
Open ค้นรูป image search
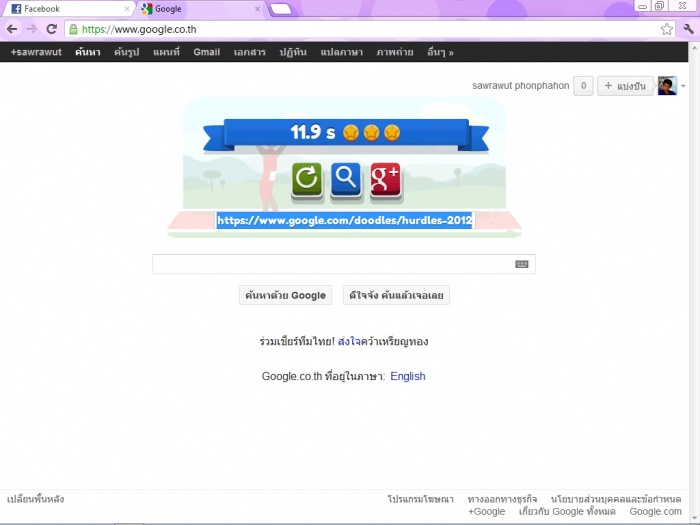pyautogui.click(x=126, y=52)
